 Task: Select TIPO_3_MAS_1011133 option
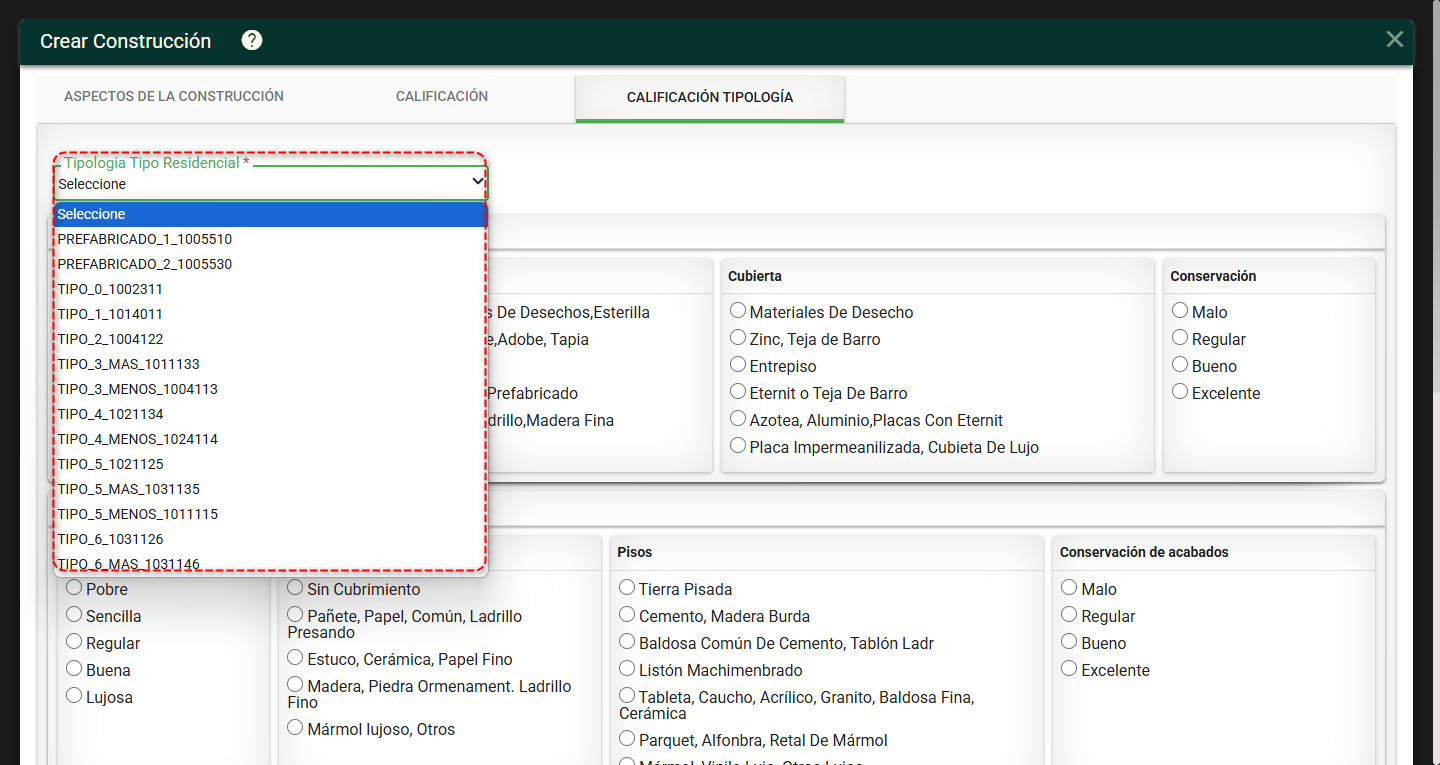[x=269, y=364]
